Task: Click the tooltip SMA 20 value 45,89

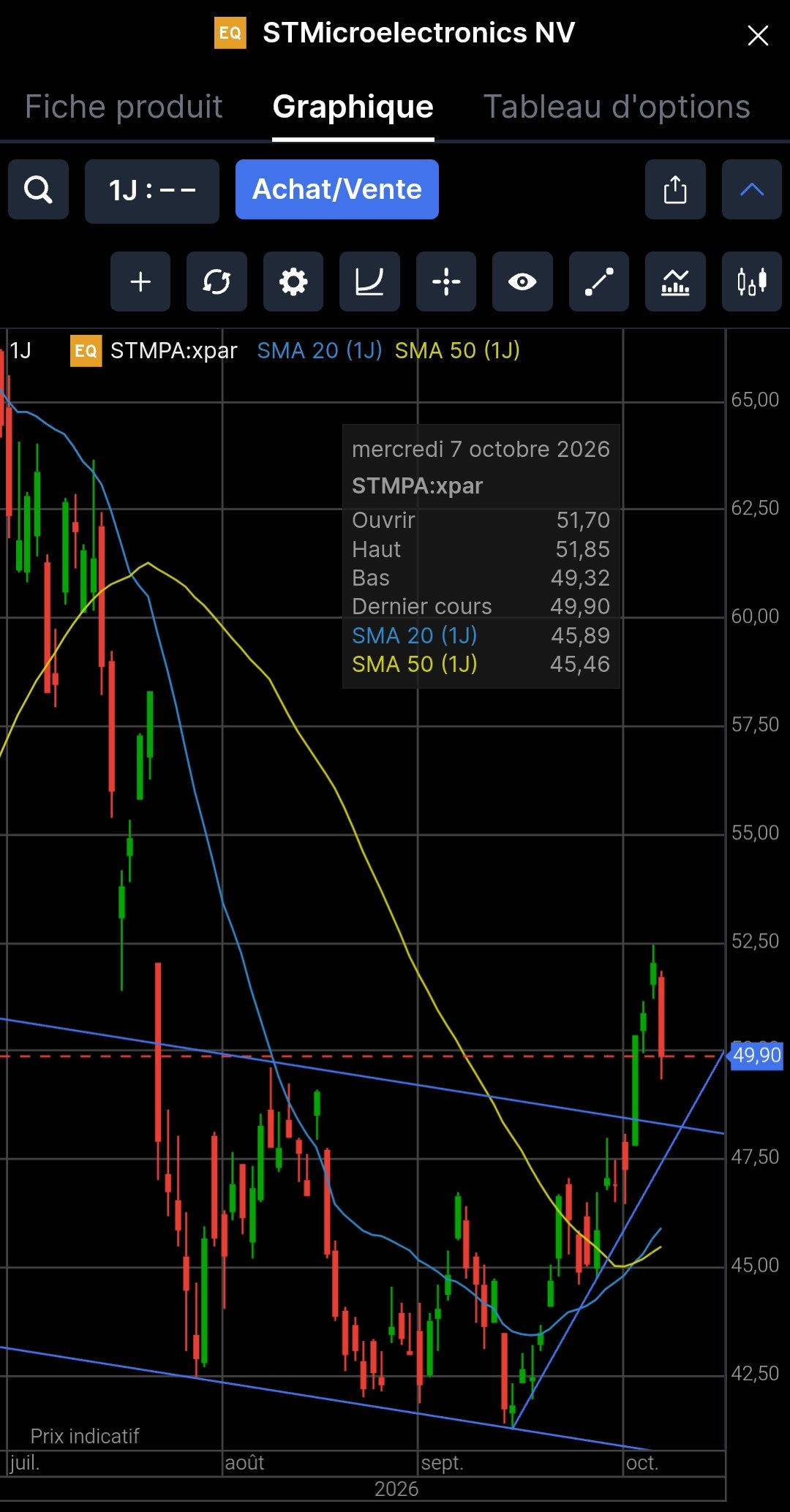Action: [x=580, y=635]
